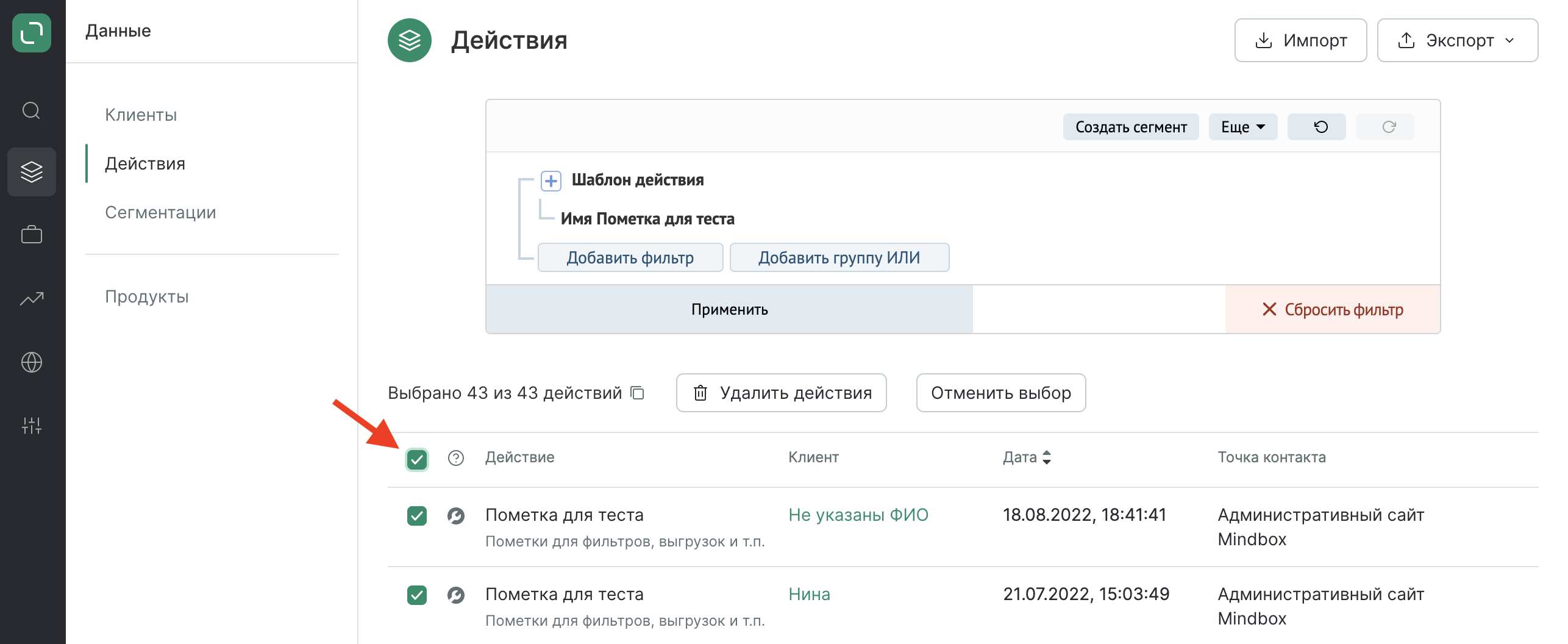Click Пометка для теста in the 18.08.2022 row
This screenshot has width=1568, height=644.
pos(565,515)
